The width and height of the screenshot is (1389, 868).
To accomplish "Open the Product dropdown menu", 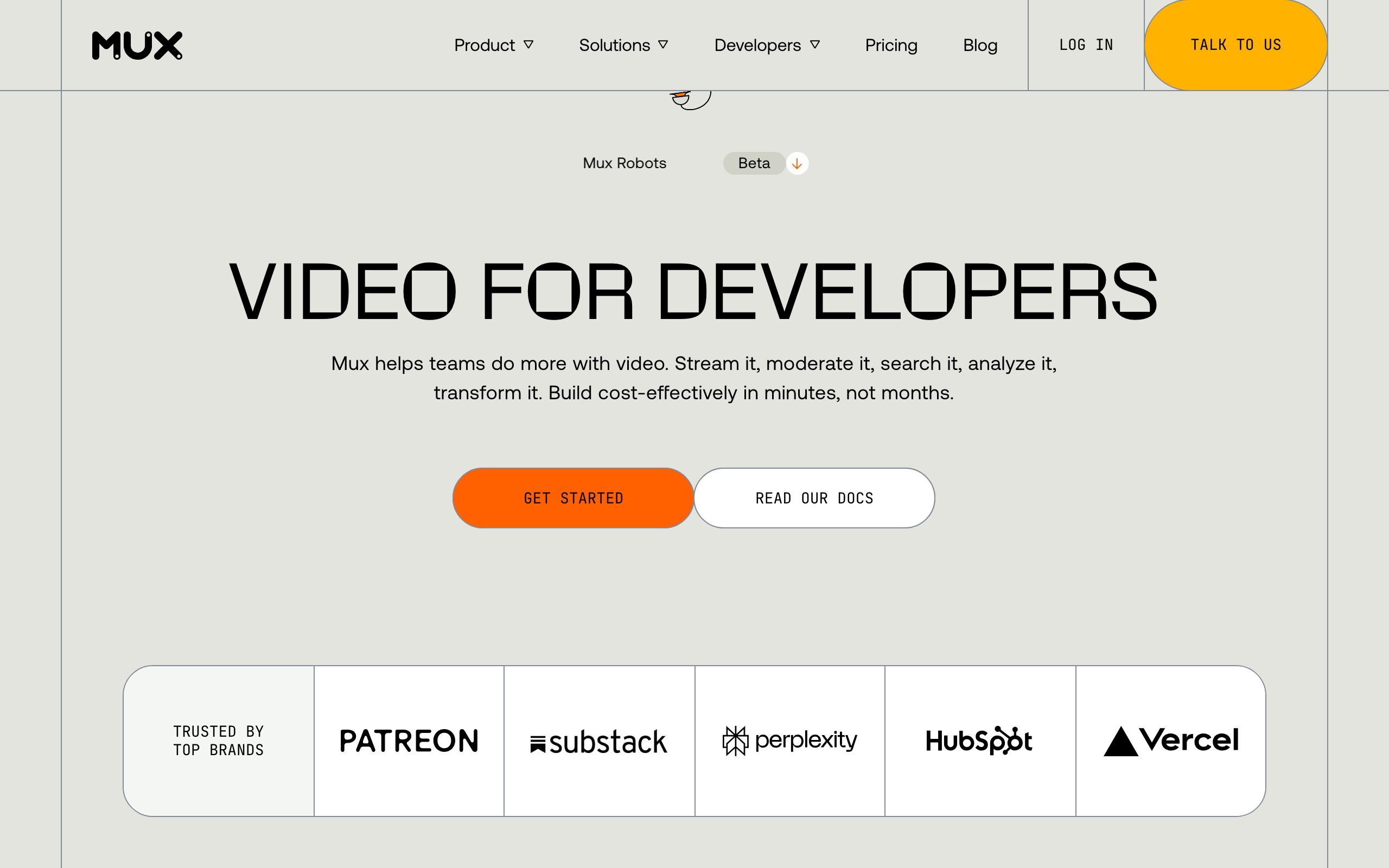I will click(x=494, y=45).
